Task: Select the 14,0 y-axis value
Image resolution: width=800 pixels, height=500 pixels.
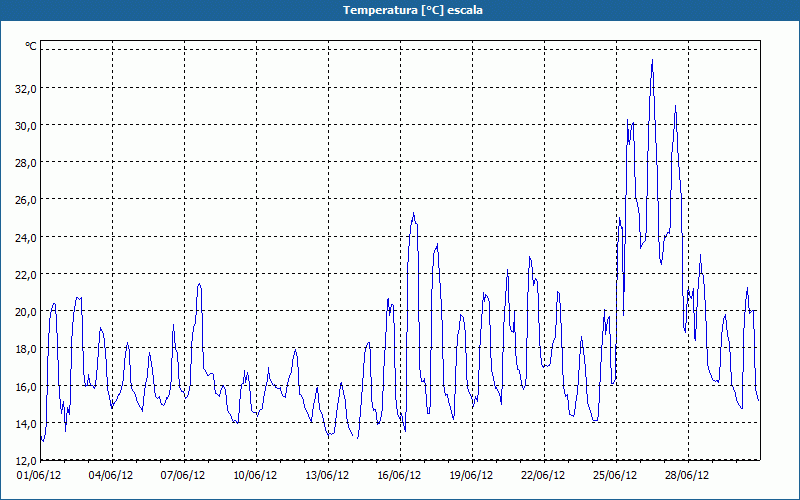Action: click(26, 423)
